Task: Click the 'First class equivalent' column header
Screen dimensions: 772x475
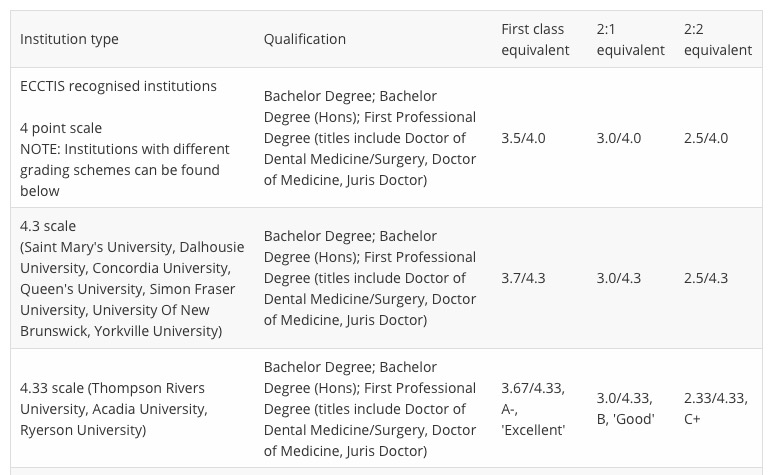Action: (534, 39)
